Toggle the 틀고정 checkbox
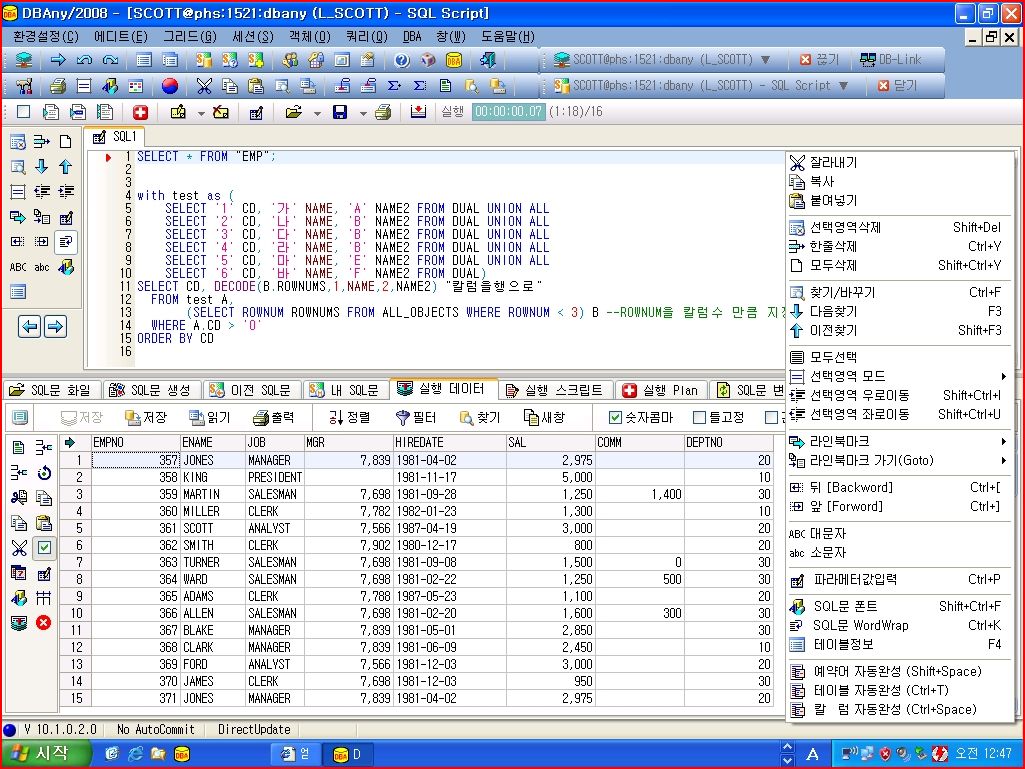Screen dimensions: 1025x769 [699, 417]
